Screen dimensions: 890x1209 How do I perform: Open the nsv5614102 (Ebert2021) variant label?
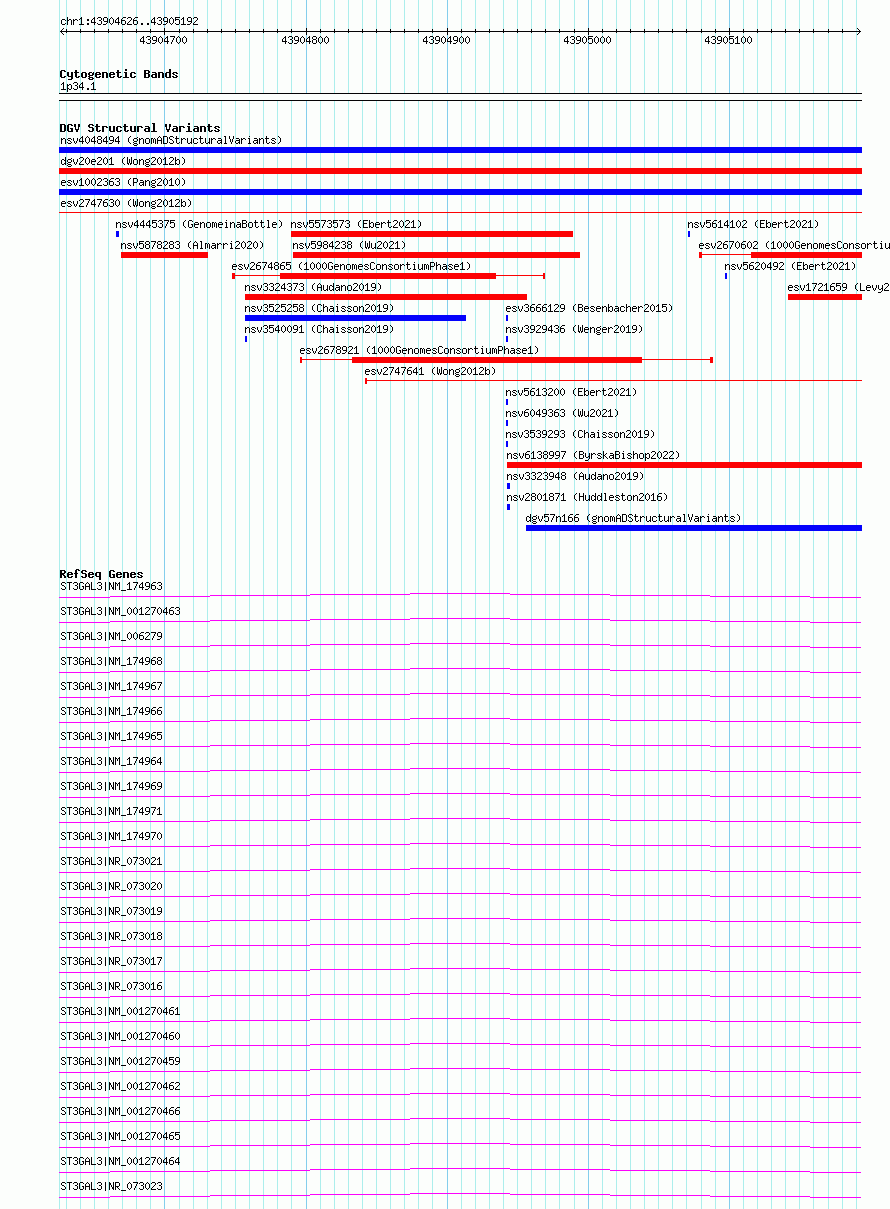pos(753,224)
